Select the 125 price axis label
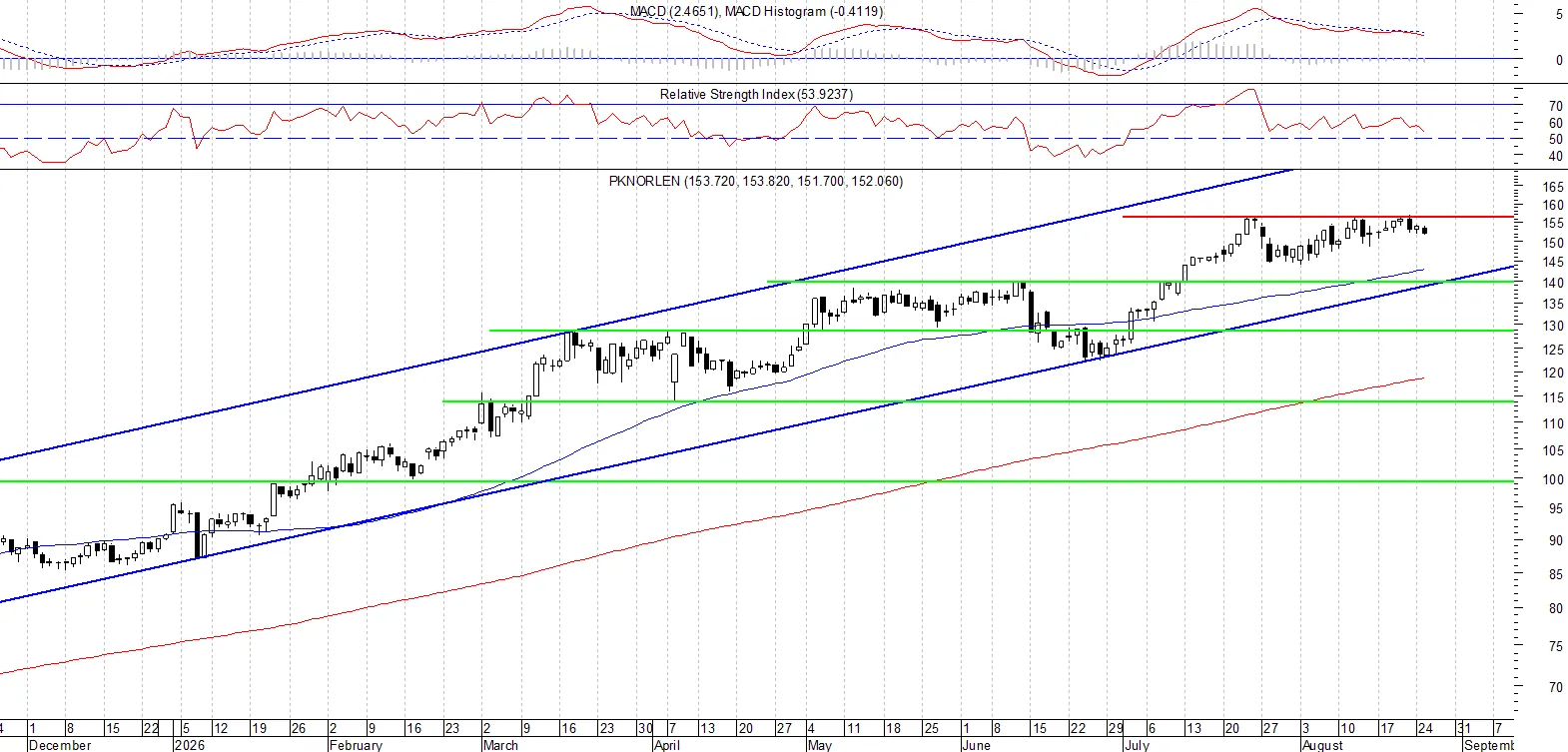The width and height of the screenshot is (1568, 752). point(1553,350)
